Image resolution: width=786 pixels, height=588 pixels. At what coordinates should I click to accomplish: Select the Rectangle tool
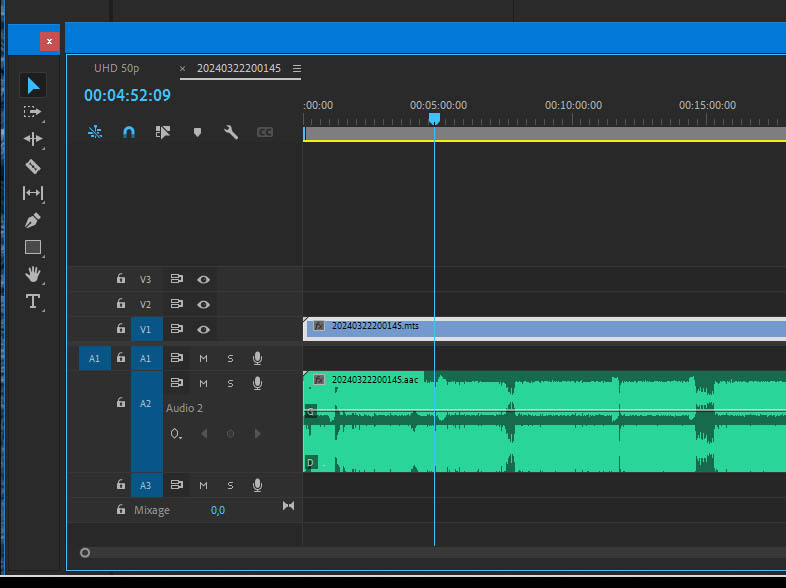click(x=33, y=247)
